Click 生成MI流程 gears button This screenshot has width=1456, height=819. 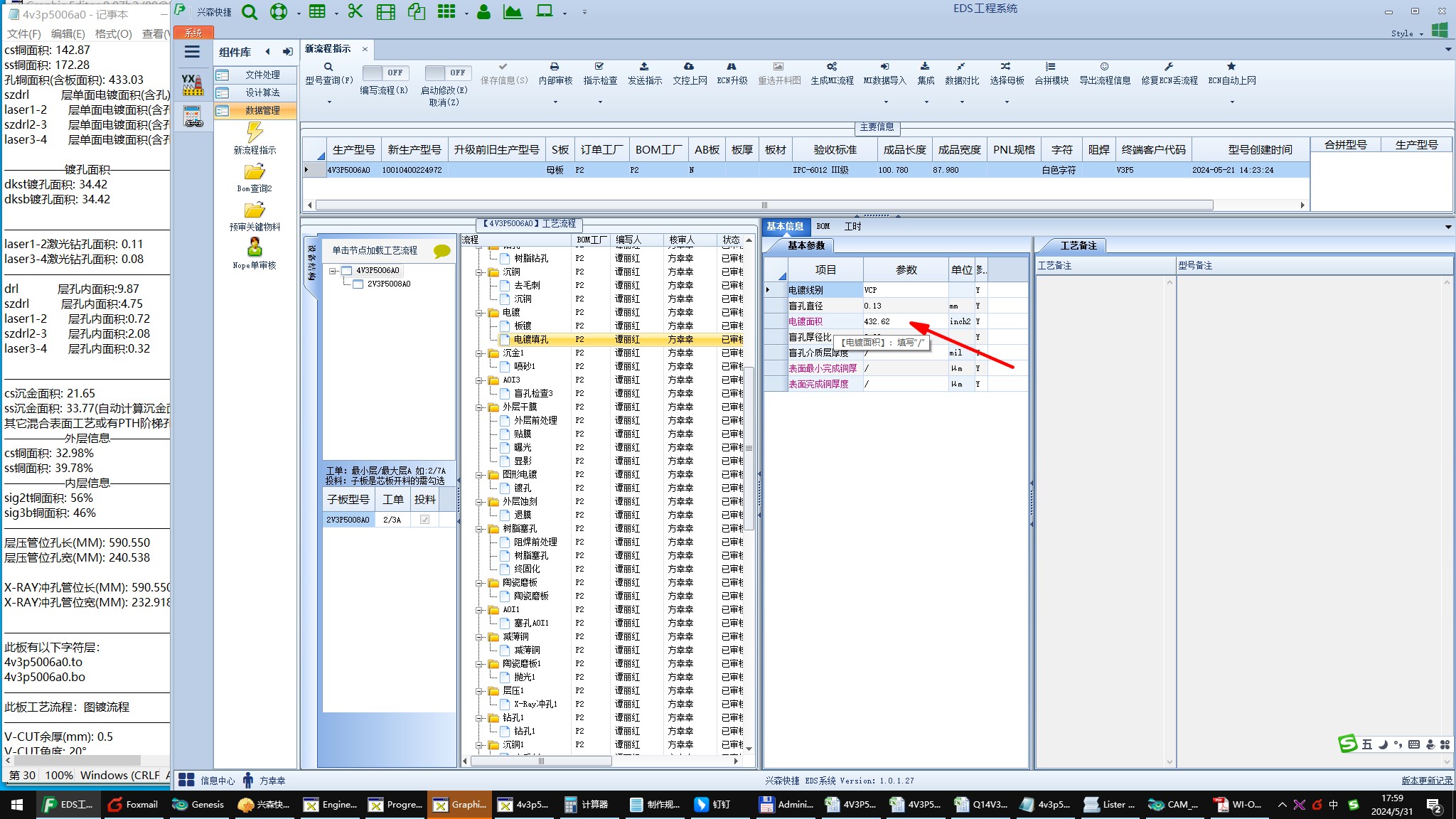[832, 73]
